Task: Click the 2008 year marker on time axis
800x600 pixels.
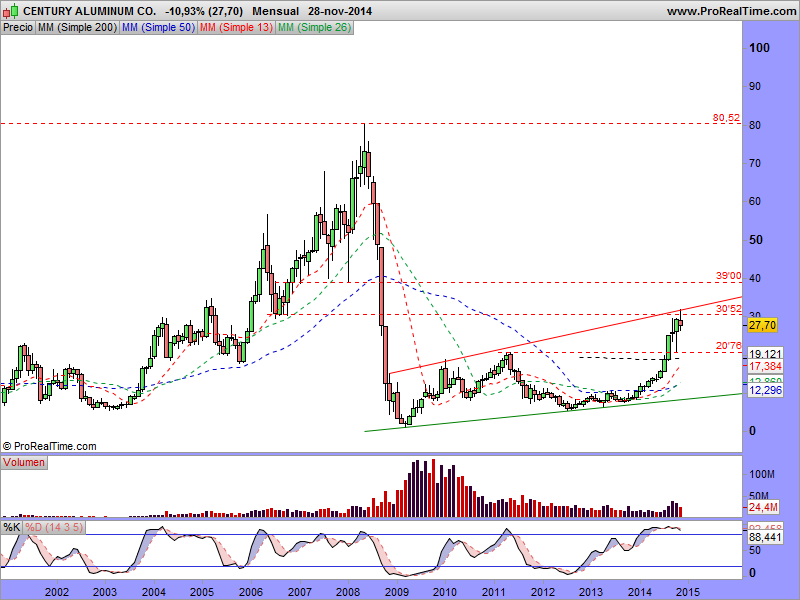Action: 347,592
